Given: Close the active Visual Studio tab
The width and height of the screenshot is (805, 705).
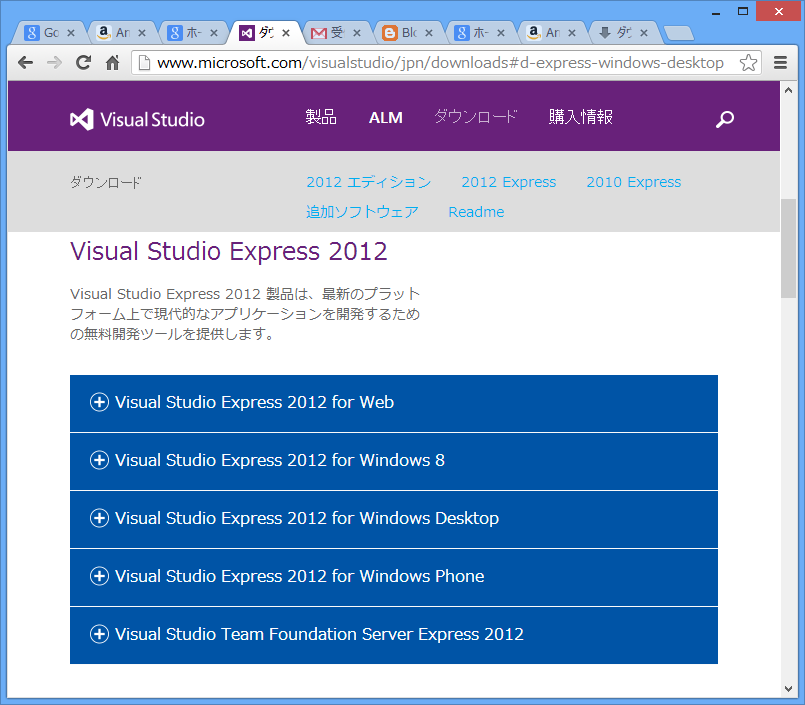Looking at the screenshot, I should point(286,33).
